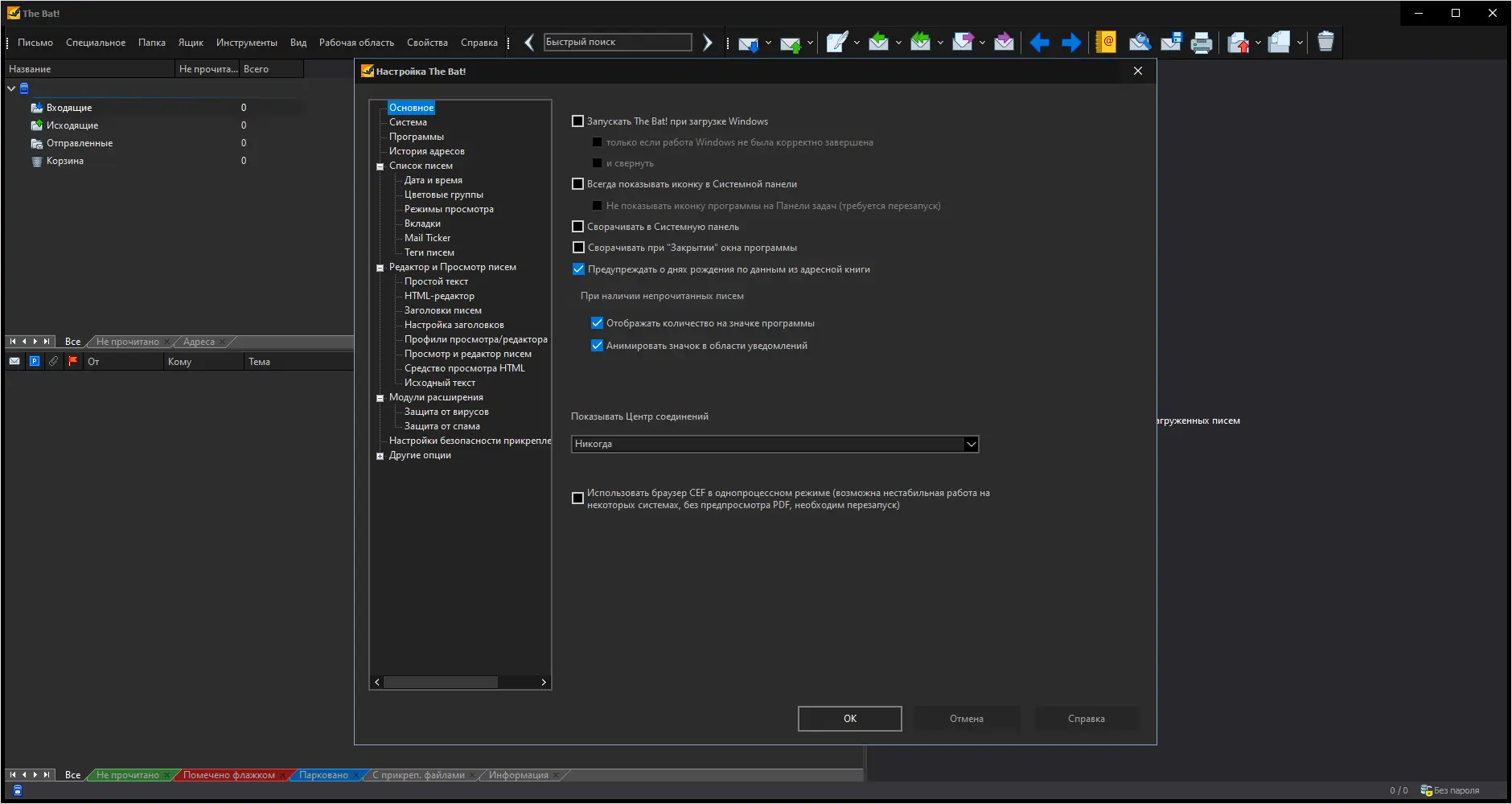
Task: Select 'Защита от спама' settings page
Action: (x=442, y=426)
